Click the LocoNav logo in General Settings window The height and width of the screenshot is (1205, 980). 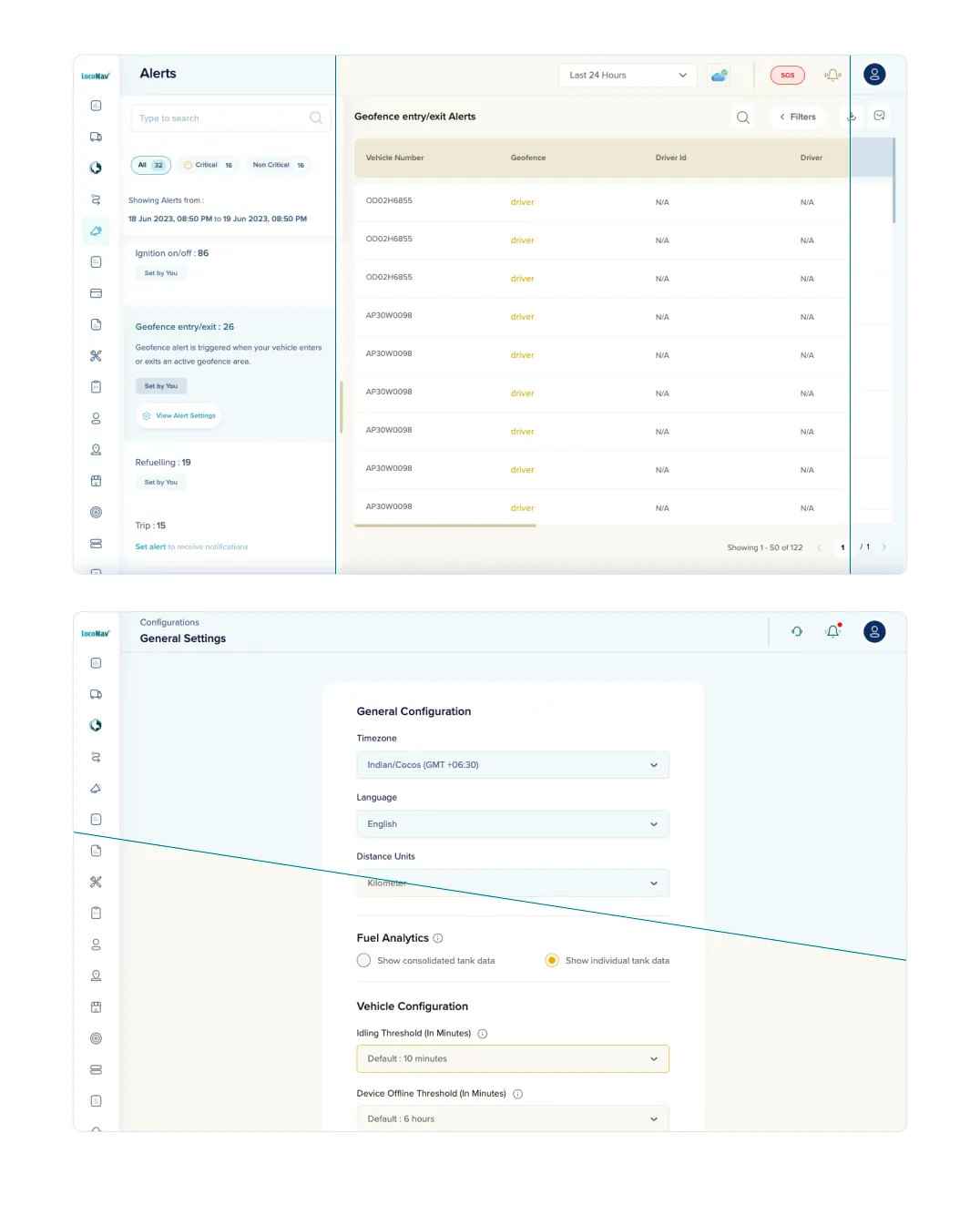(96, 634)
